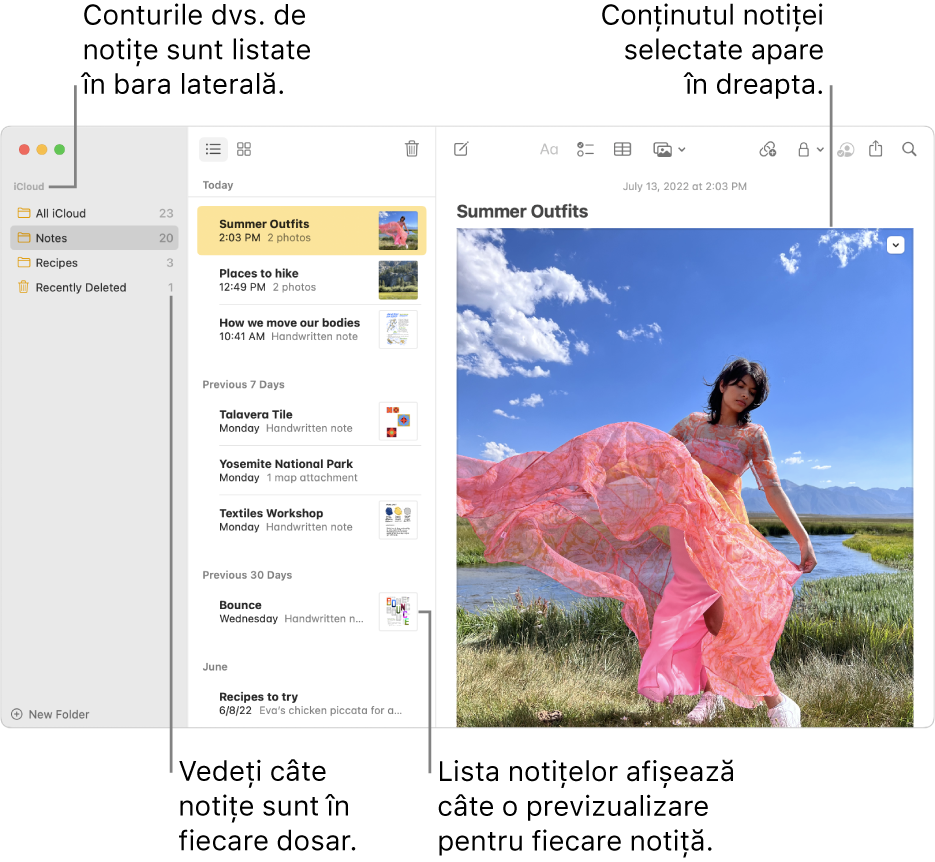Switch to list view for notes
The width and height of the screenshot is (935, 862).
pyautogui.click(x=212, y=149)
